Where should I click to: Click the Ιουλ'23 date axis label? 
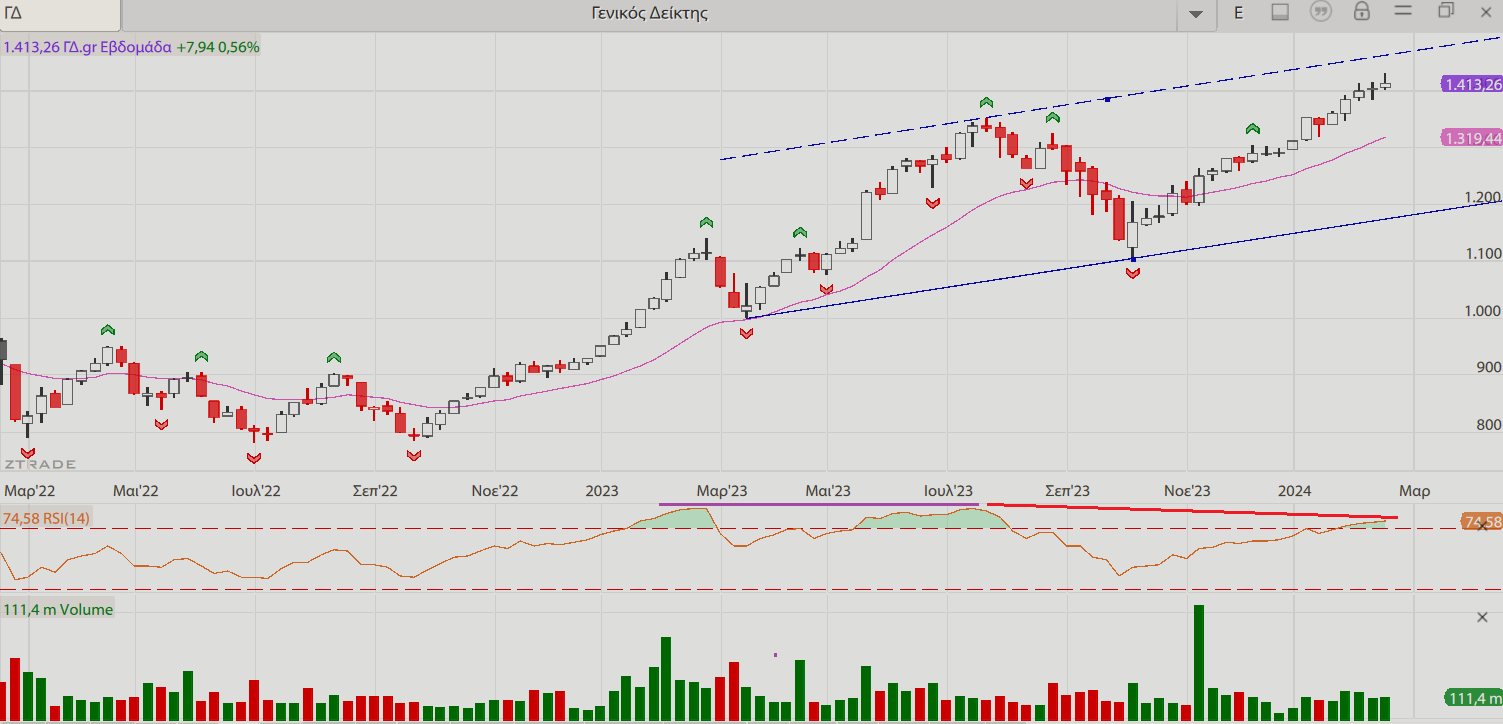coord(950,491)
